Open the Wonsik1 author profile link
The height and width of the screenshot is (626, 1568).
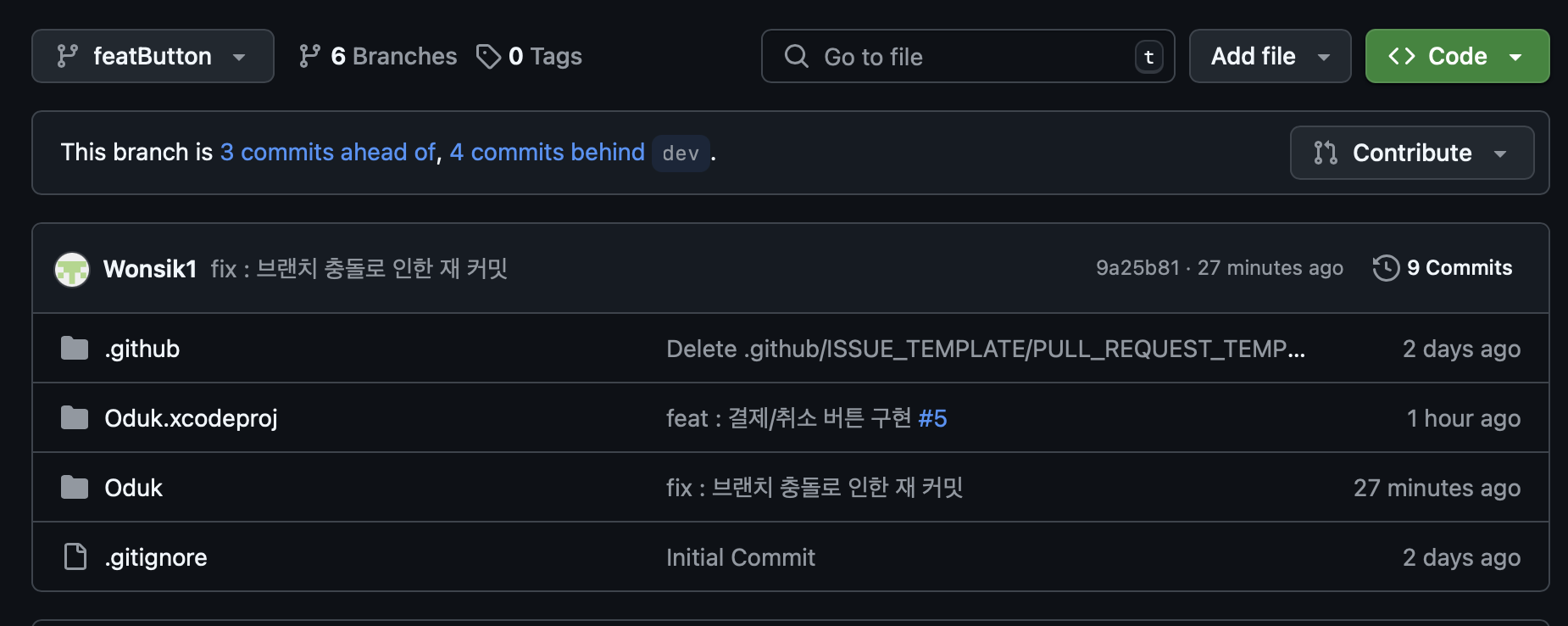[x=150, y=270]
